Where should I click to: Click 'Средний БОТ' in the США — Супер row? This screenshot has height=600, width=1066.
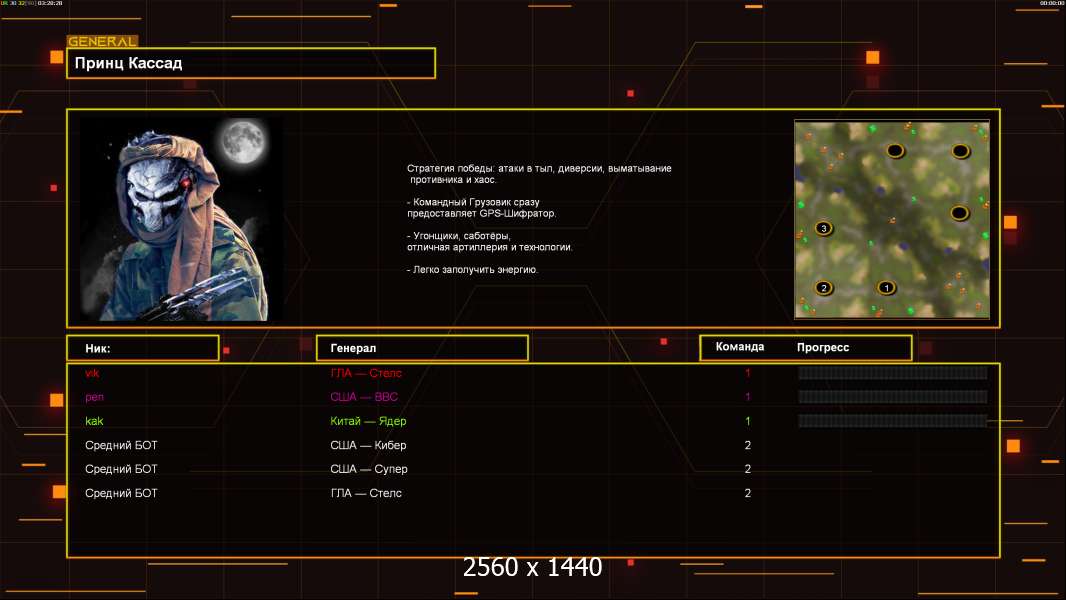click(x=121, y=469)
